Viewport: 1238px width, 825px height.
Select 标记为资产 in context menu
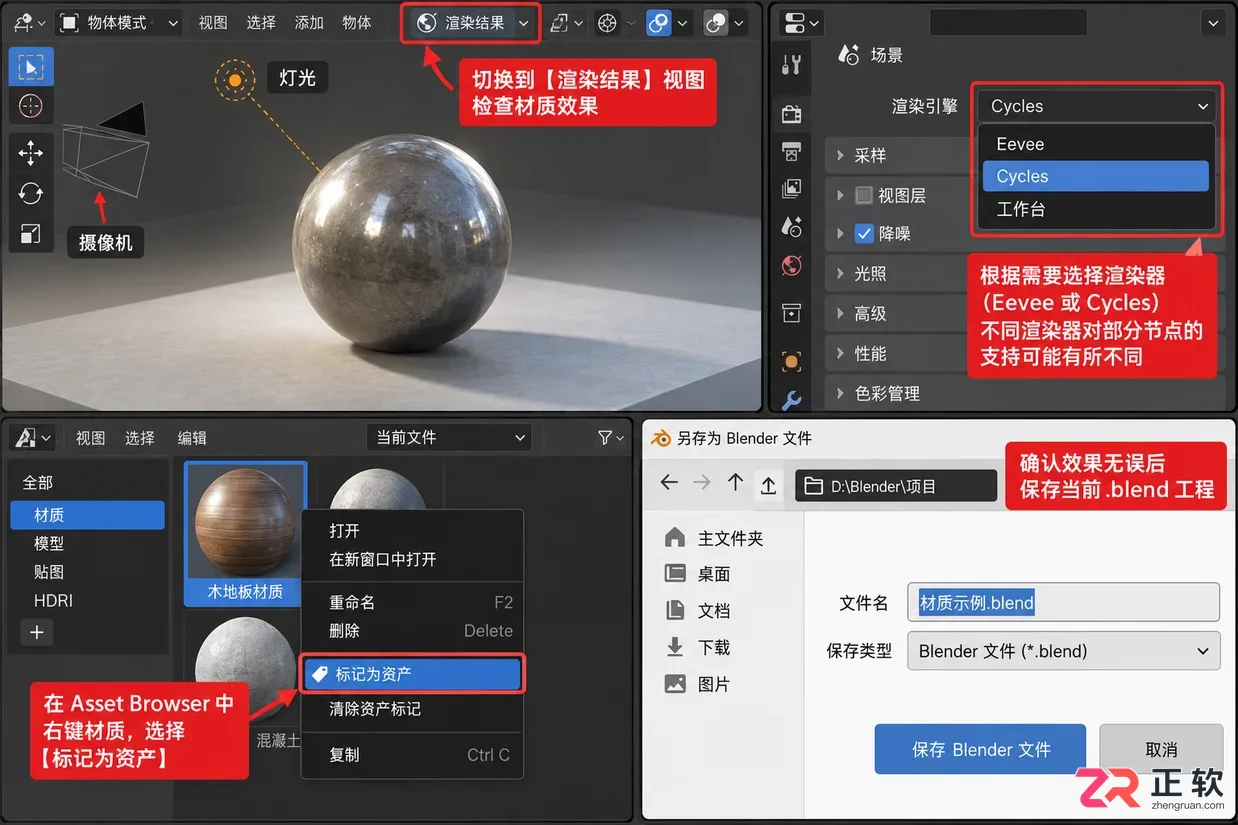tap(411, 674)
